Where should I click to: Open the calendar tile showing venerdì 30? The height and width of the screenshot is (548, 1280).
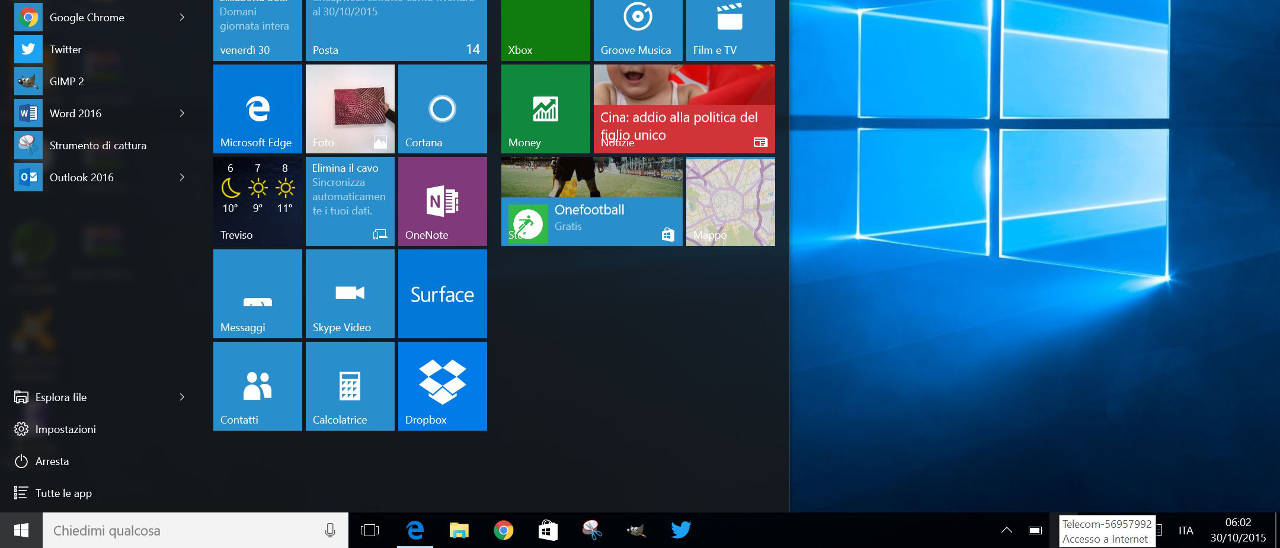257,30
